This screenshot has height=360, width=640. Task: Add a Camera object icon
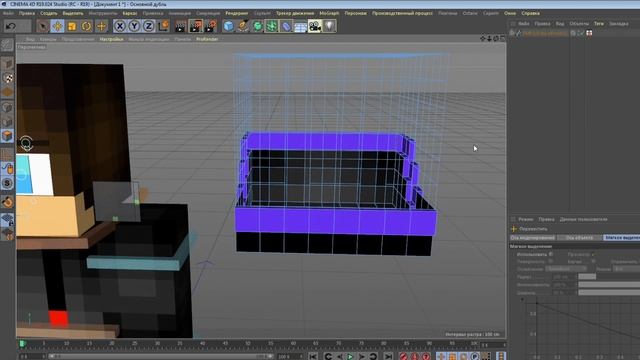coord(315,26)
